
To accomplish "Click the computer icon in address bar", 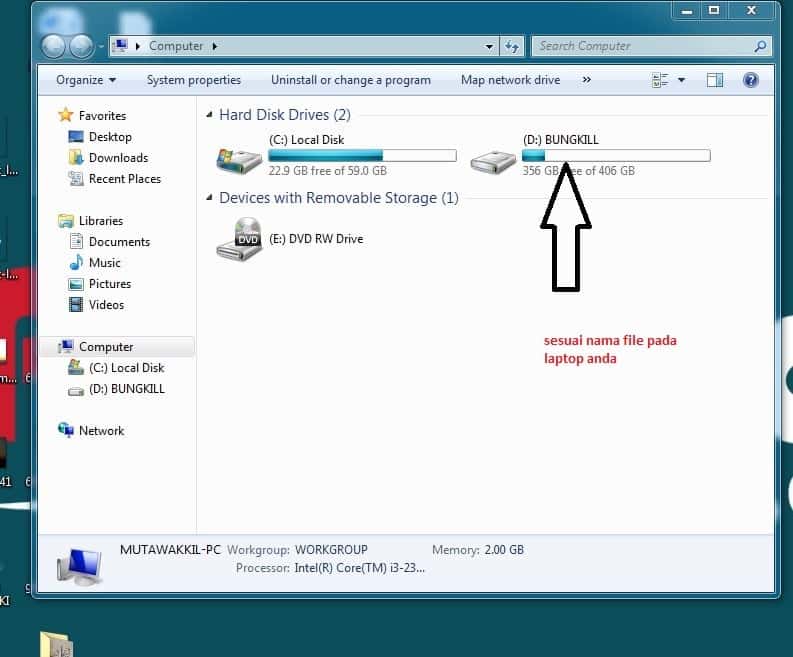I will point(120,46).
